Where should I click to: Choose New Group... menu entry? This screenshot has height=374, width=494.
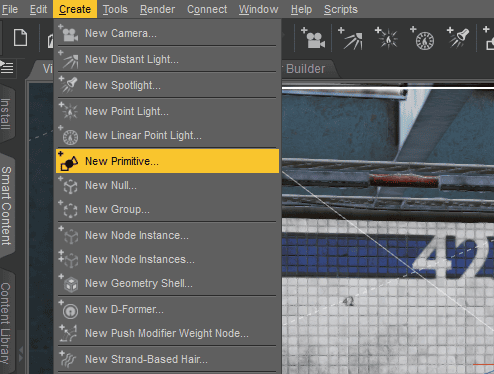point(167,209)
